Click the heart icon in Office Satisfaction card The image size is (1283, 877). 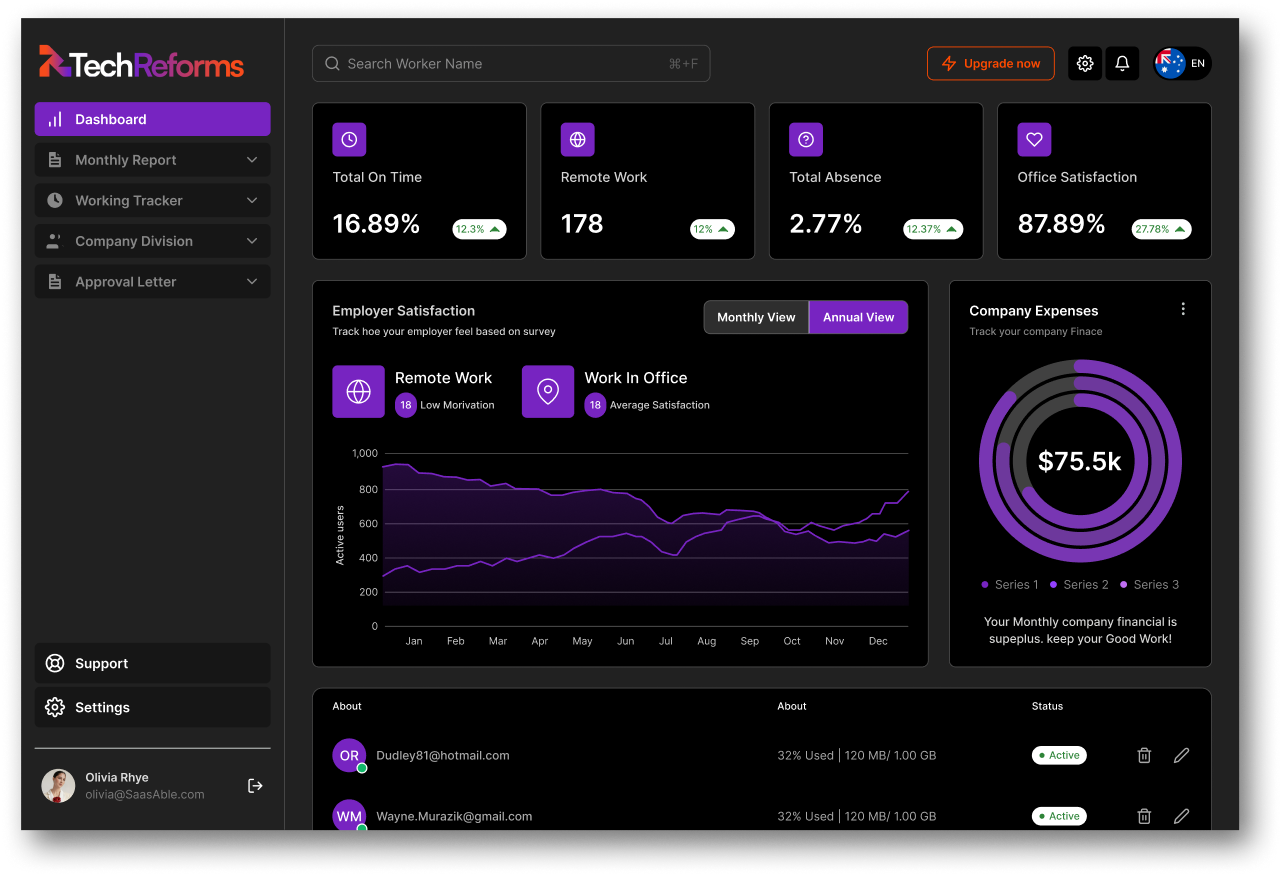(x=1034, y=140)
